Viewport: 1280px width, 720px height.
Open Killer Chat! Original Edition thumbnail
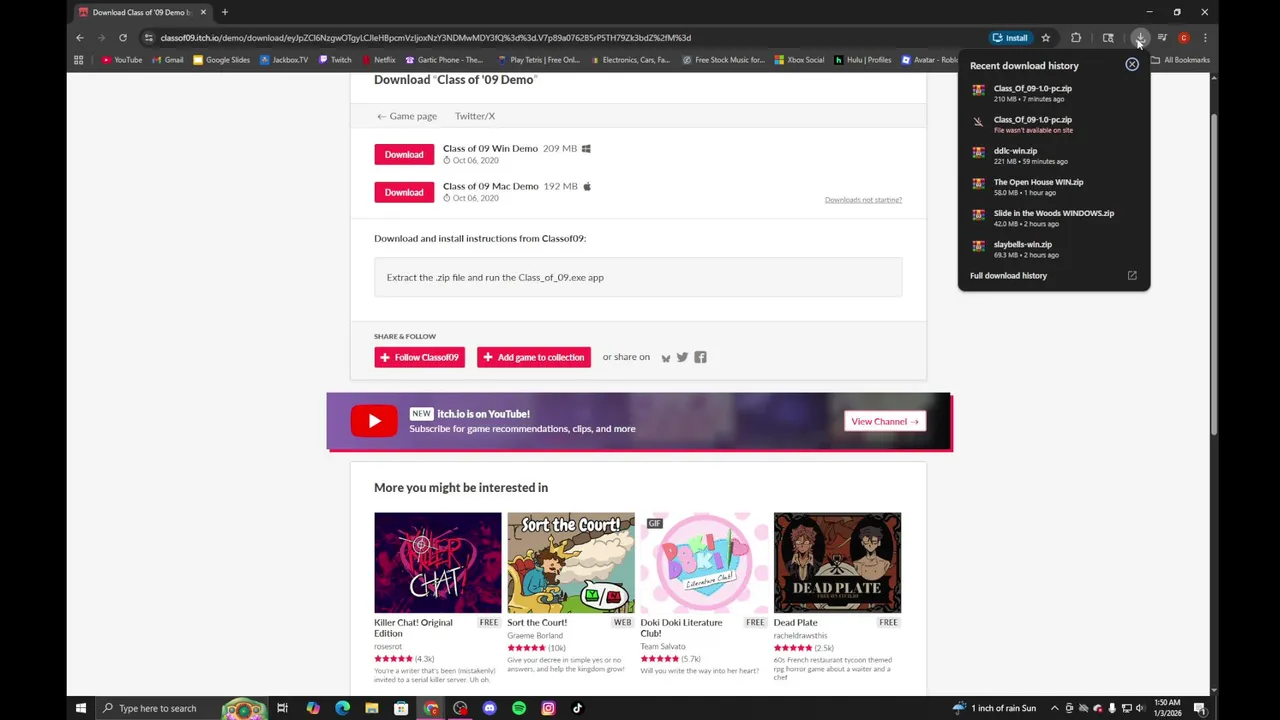[438, 563]
